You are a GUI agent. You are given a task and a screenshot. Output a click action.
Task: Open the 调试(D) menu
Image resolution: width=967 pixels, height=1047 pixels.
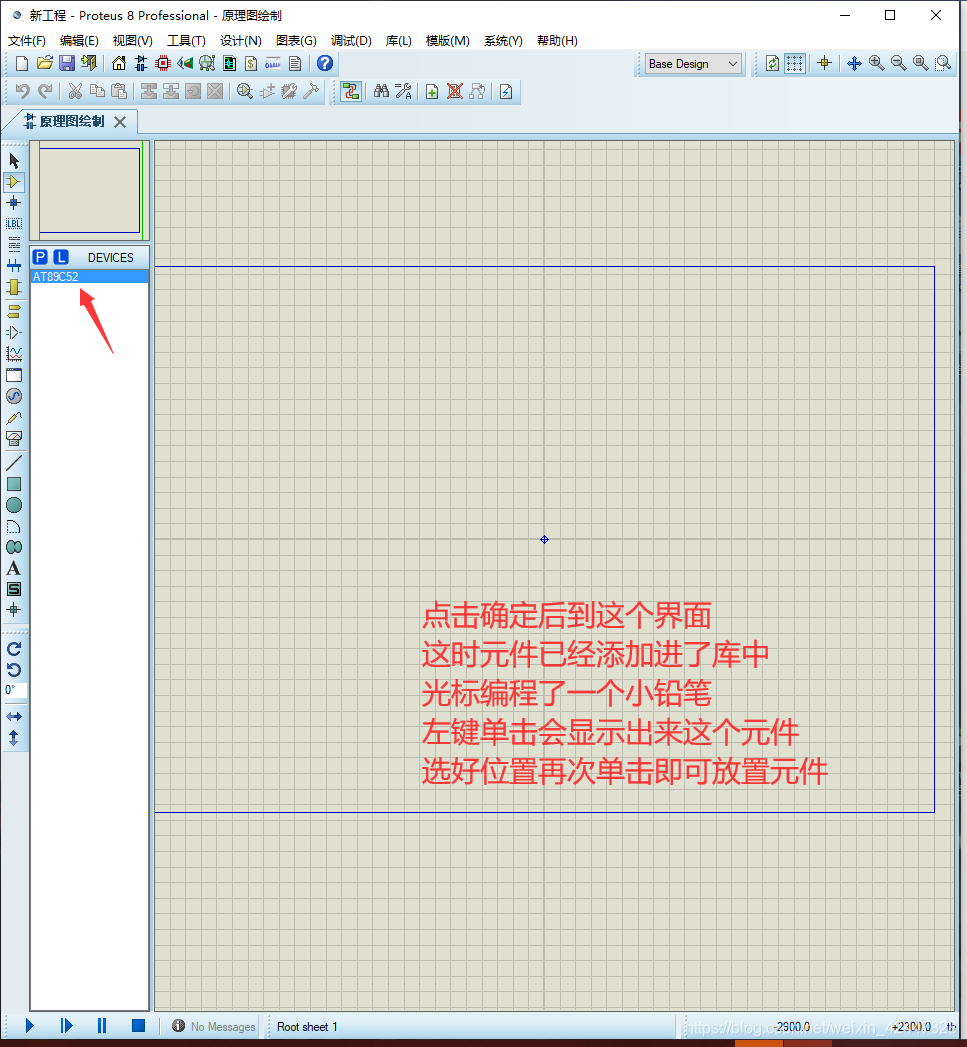pyautogui.click(x=351, y=41)
